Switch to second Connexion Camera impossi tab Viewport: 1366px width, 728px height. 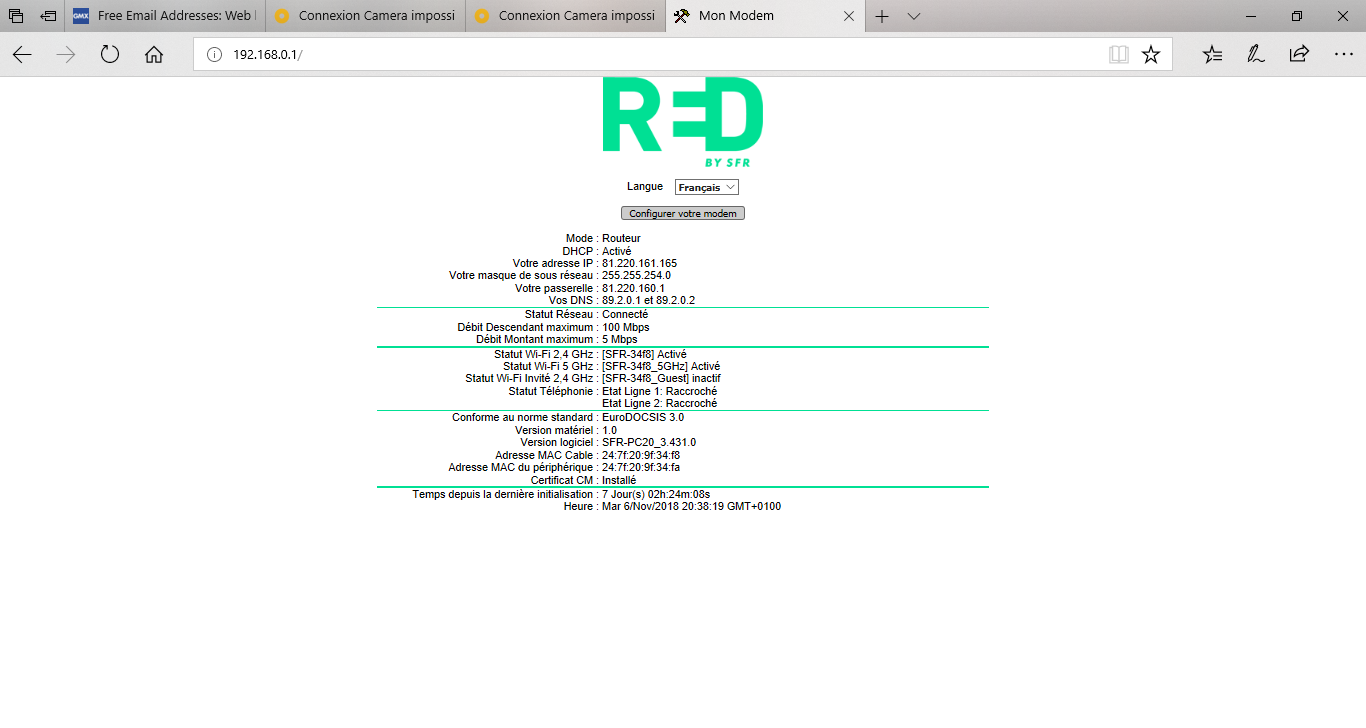pos(565,16)
